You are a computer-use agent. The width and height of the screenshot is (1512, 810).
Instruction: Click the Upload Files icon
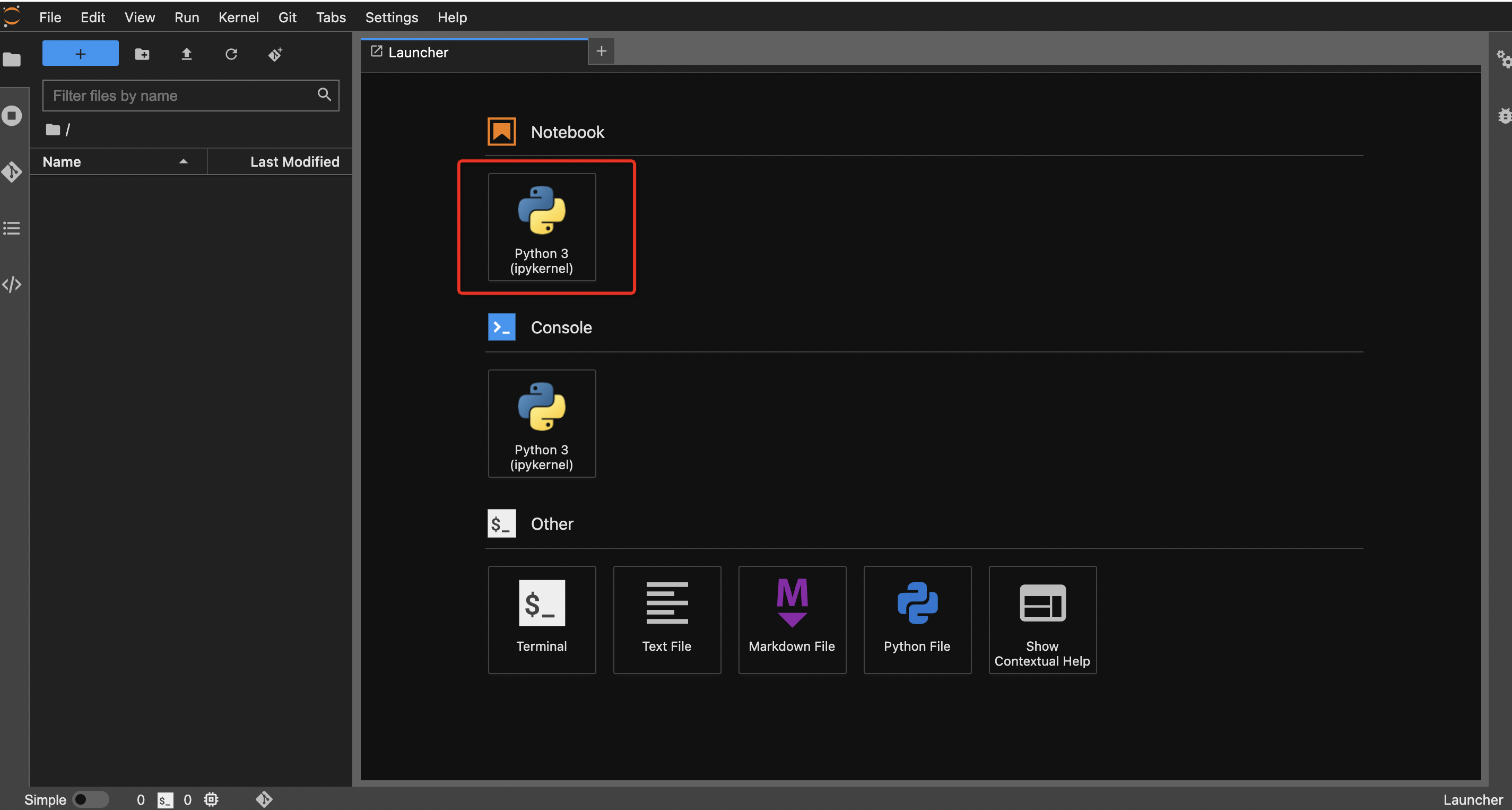[187, 54]
